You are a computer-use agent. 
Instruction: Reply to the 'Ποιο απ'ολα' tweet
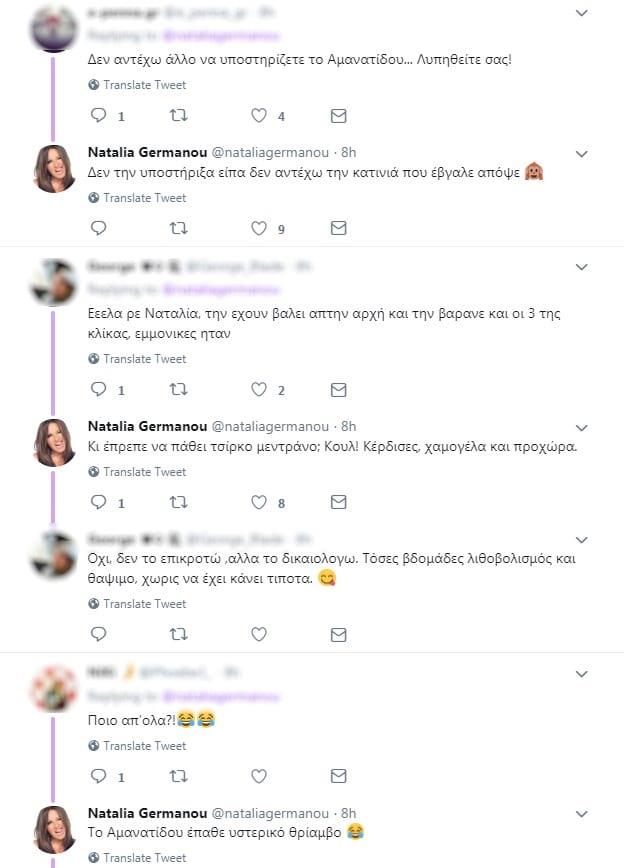(x=98, y=776)
